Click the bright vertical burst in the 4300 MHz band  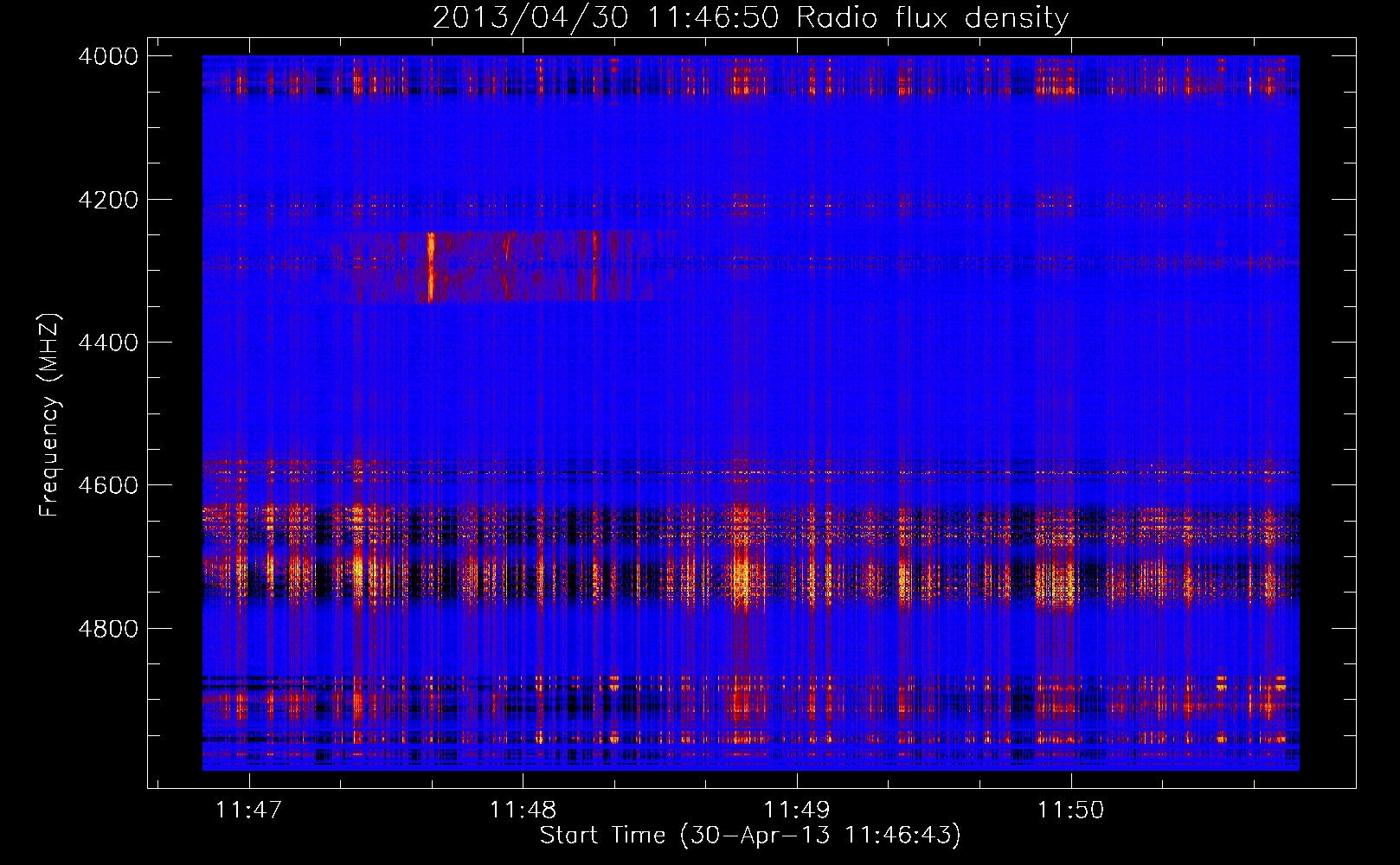coord(431,267)
